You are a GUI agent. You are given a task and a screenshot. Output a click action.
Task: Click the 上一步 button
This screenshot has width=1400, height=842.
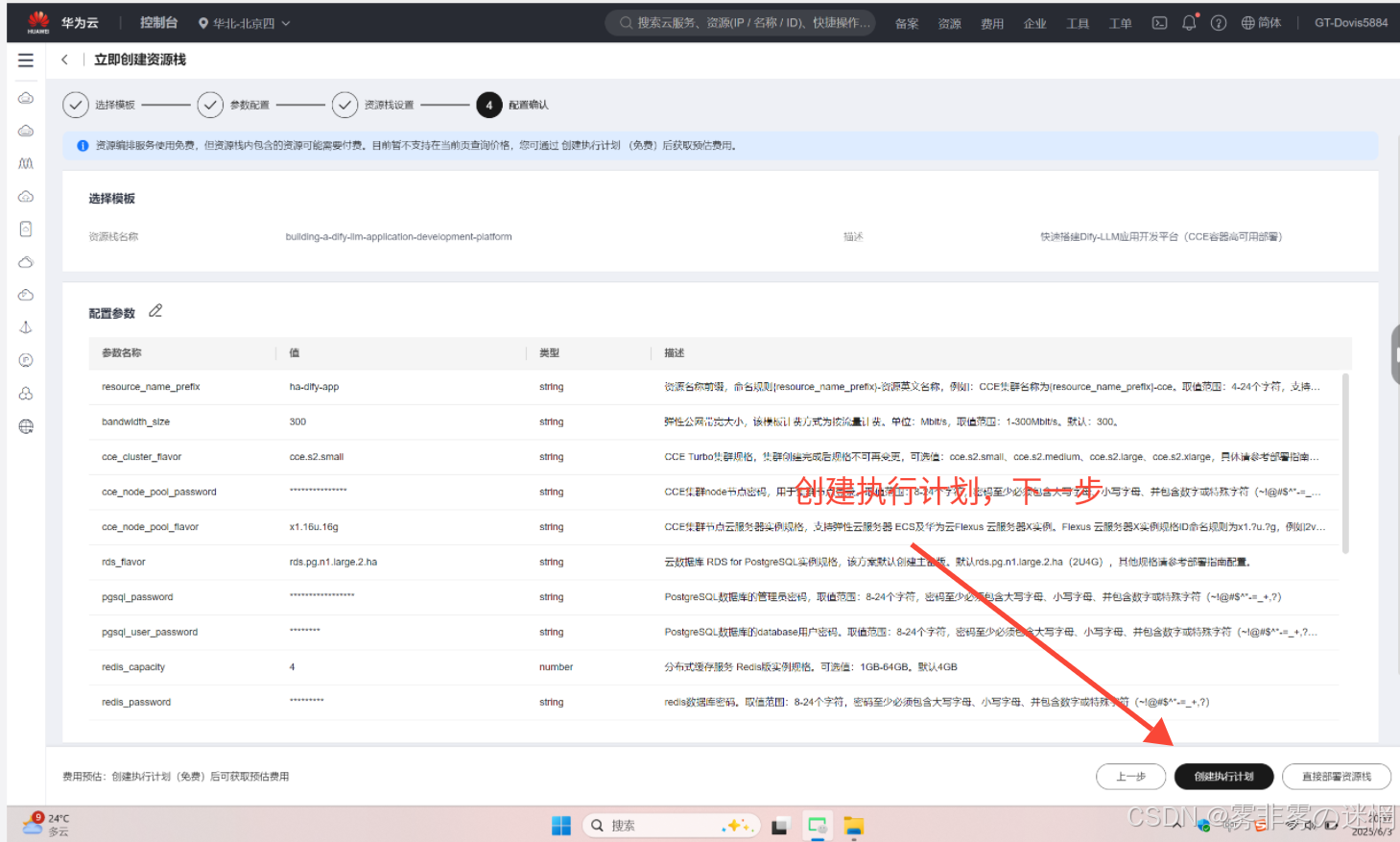point(1130,777)
